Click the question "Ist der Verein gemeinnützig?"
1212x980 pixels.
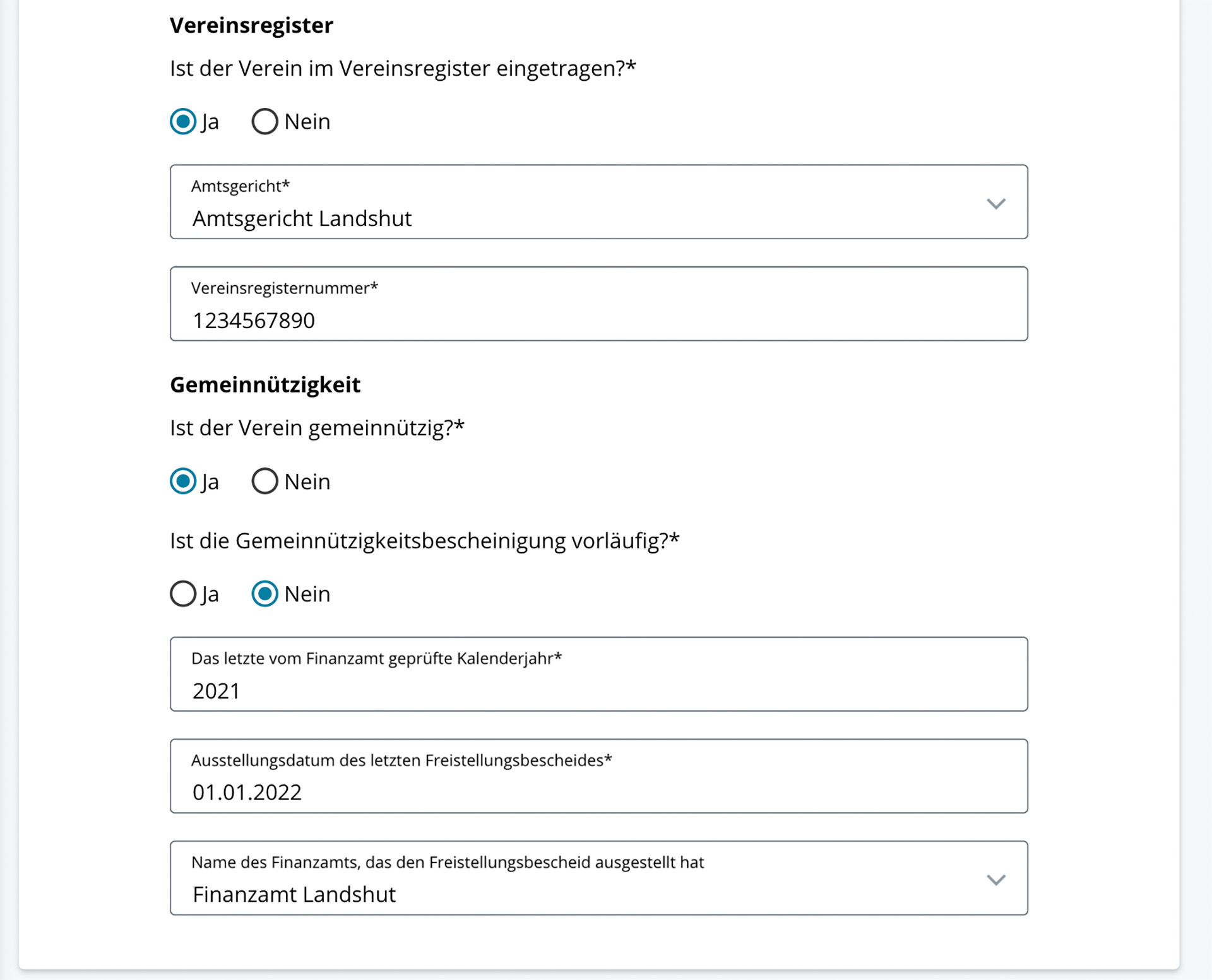tap(317, 428)
